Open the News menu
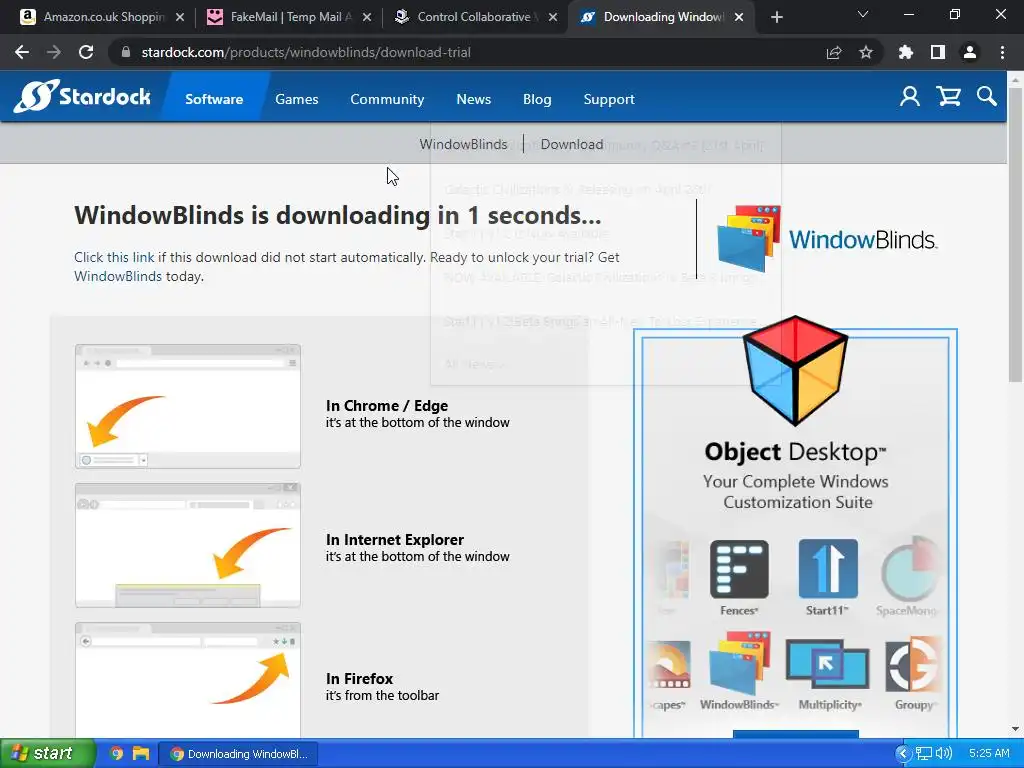This screenshot has width=1024, height=768. [x=473, y=99]
